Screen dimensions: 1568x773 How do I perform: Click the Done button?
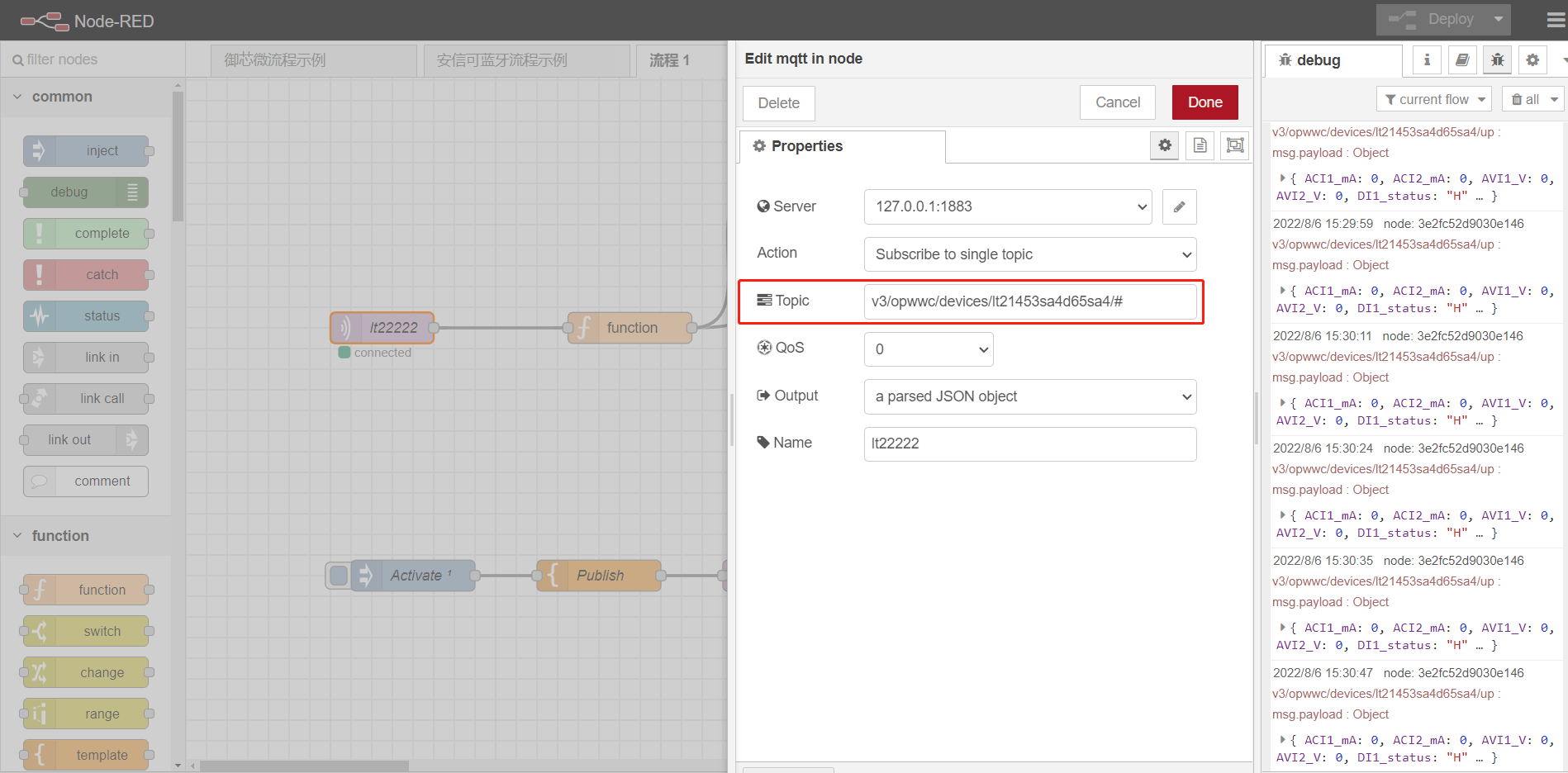click(x=1205, y=102)
